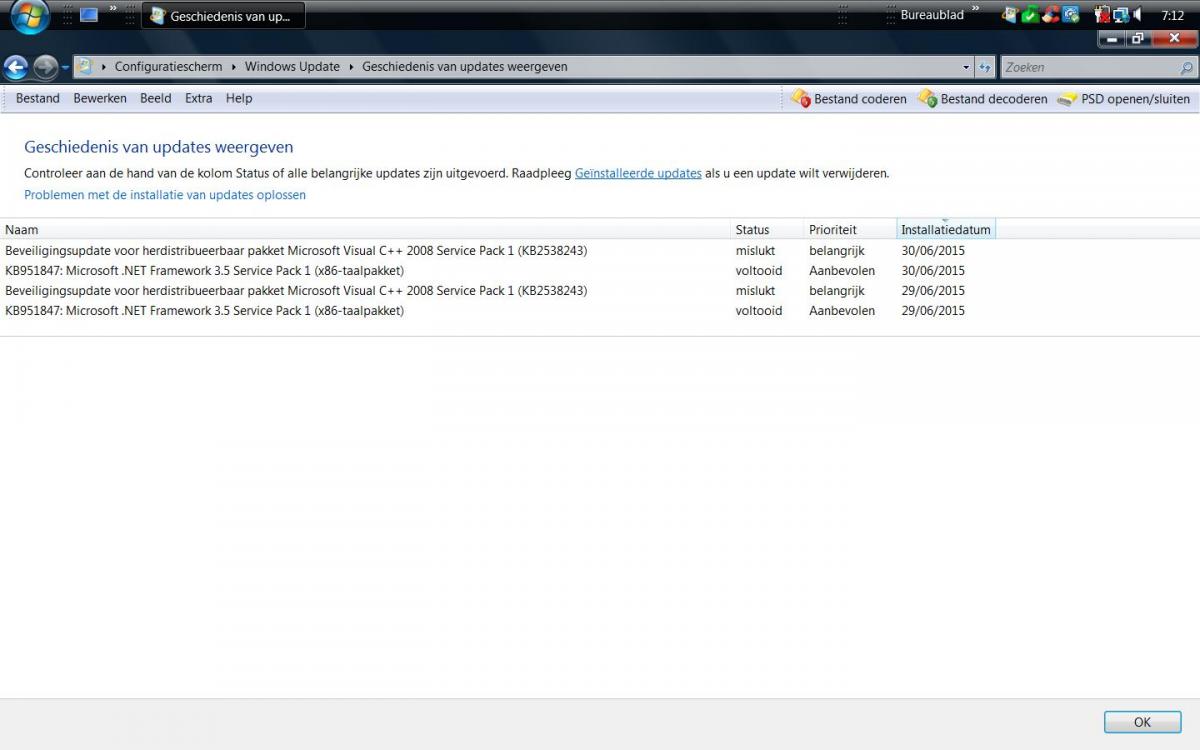Expand the quick launch overflow chevron
Image resolution: width=1200 pixels, height=750 pixels.
click(114, 10)
